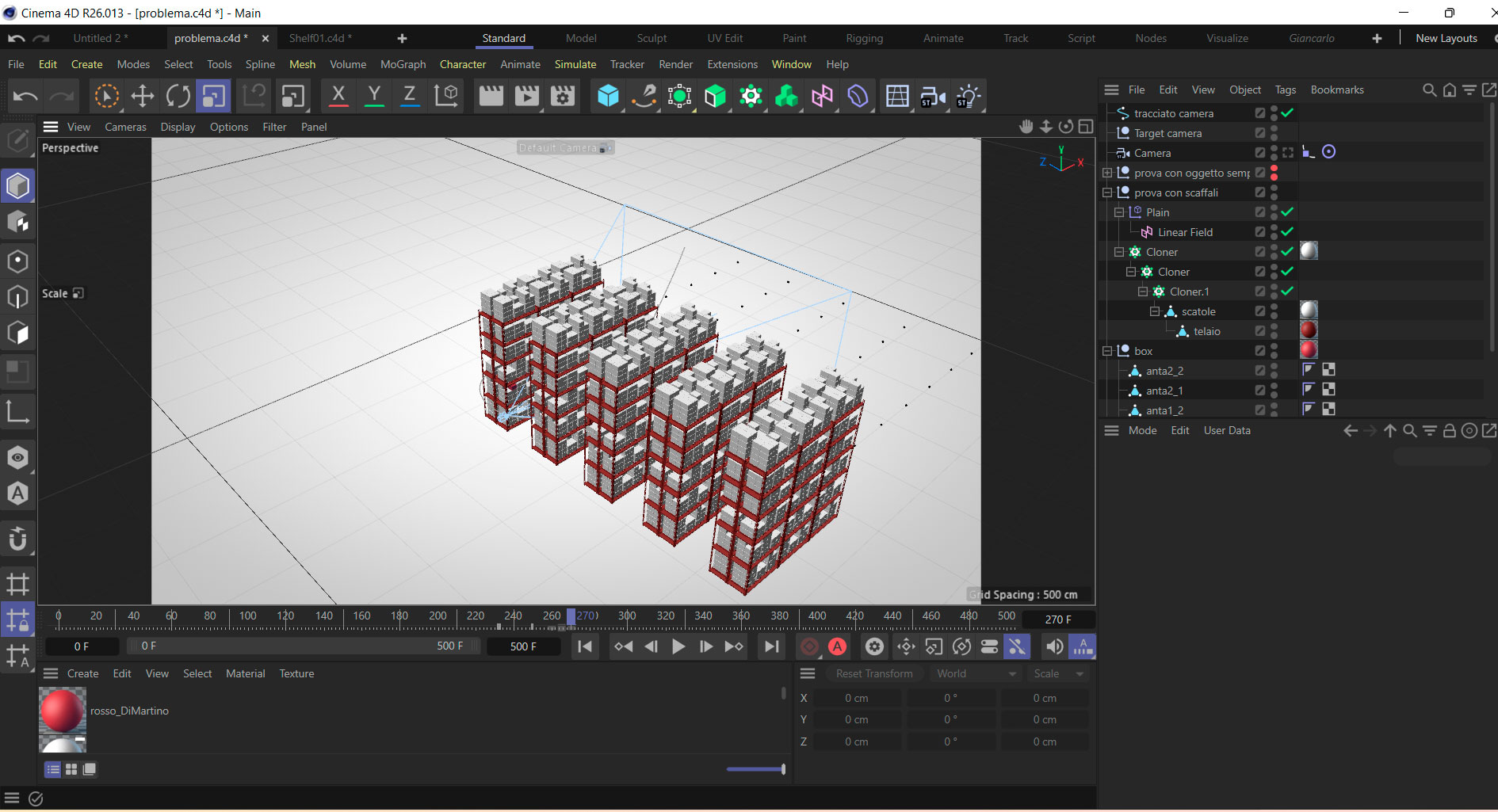1498x812 pixels.
Task: Click the current frame 270 F field
Action: click(x=1058, y=619)
